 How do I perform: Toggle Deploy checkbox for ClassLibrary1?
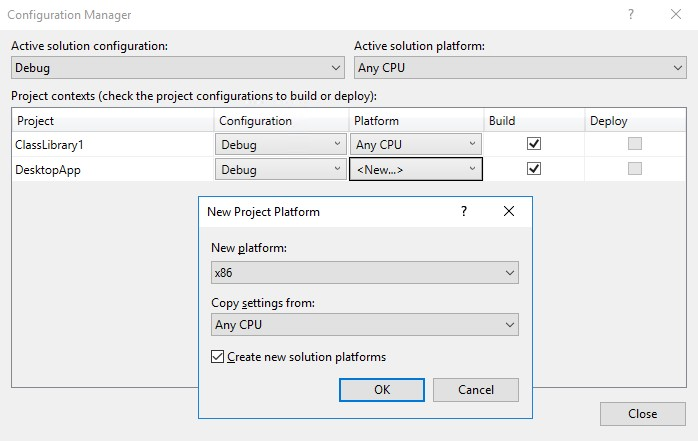634,144
